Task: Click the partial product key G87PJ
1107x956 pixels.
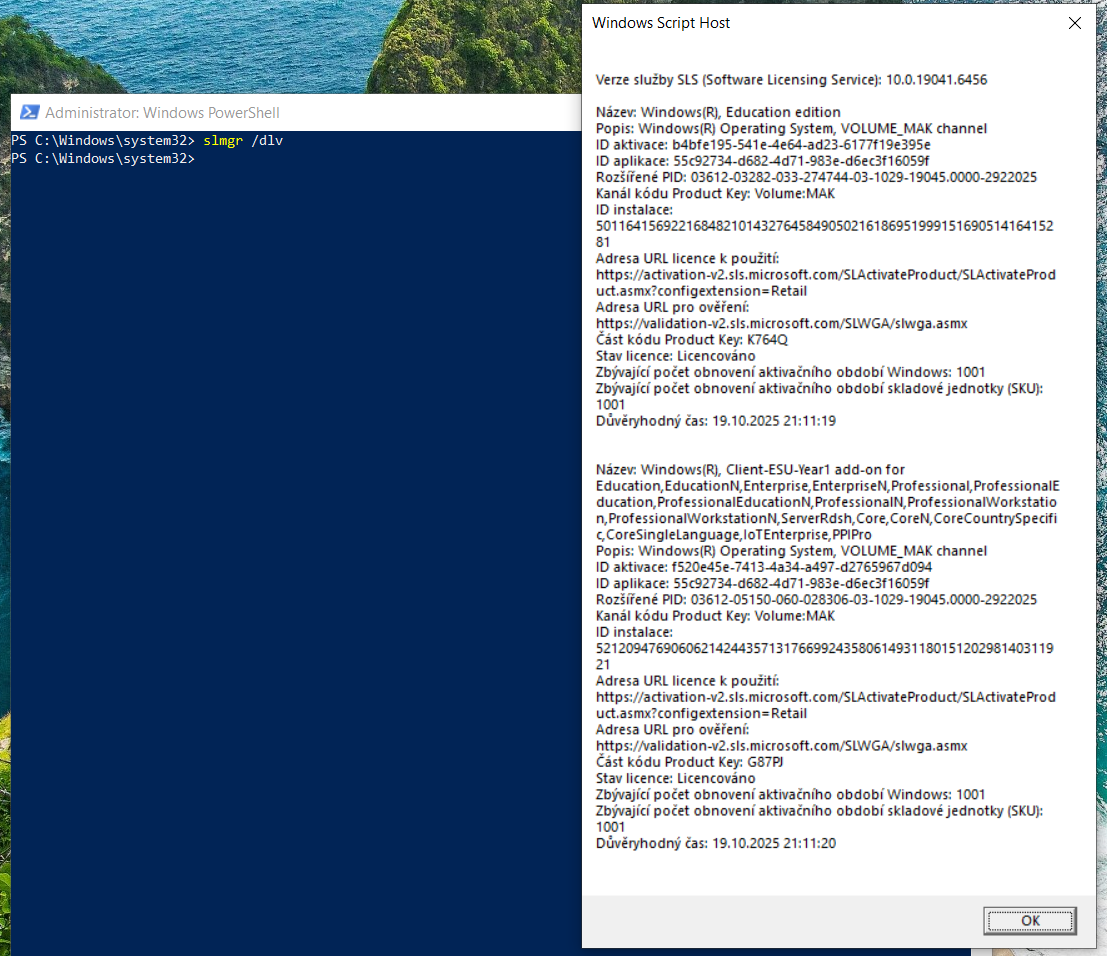Action: 766,762
